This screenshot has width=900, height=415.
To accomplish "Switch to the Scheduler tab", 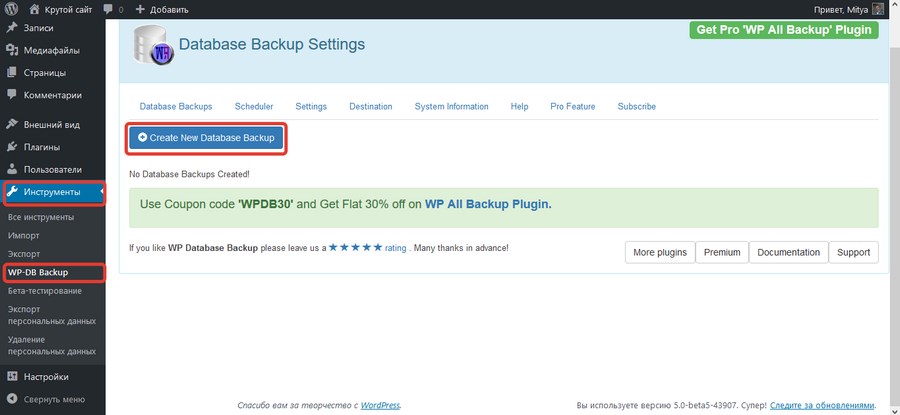I will 254,106.
